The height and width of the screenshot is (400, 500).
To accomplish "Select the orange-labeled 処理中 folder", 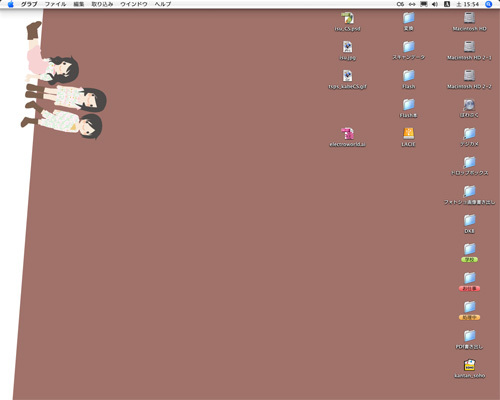I will click(469, 307).
